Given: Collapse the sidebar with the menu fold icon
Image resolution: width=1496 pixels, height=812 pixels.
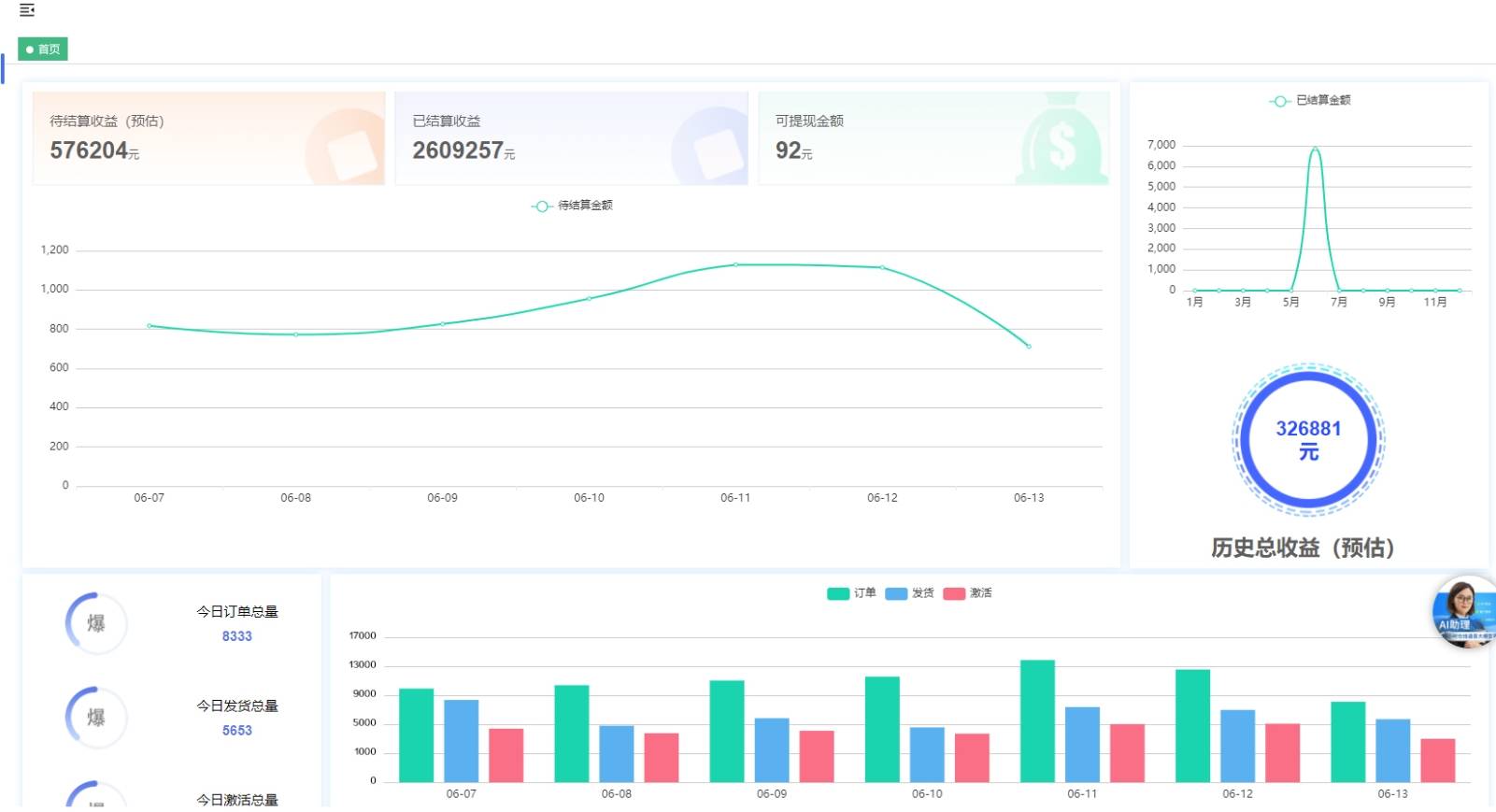Looking at the screenshot, I should (x=27, y=10).
